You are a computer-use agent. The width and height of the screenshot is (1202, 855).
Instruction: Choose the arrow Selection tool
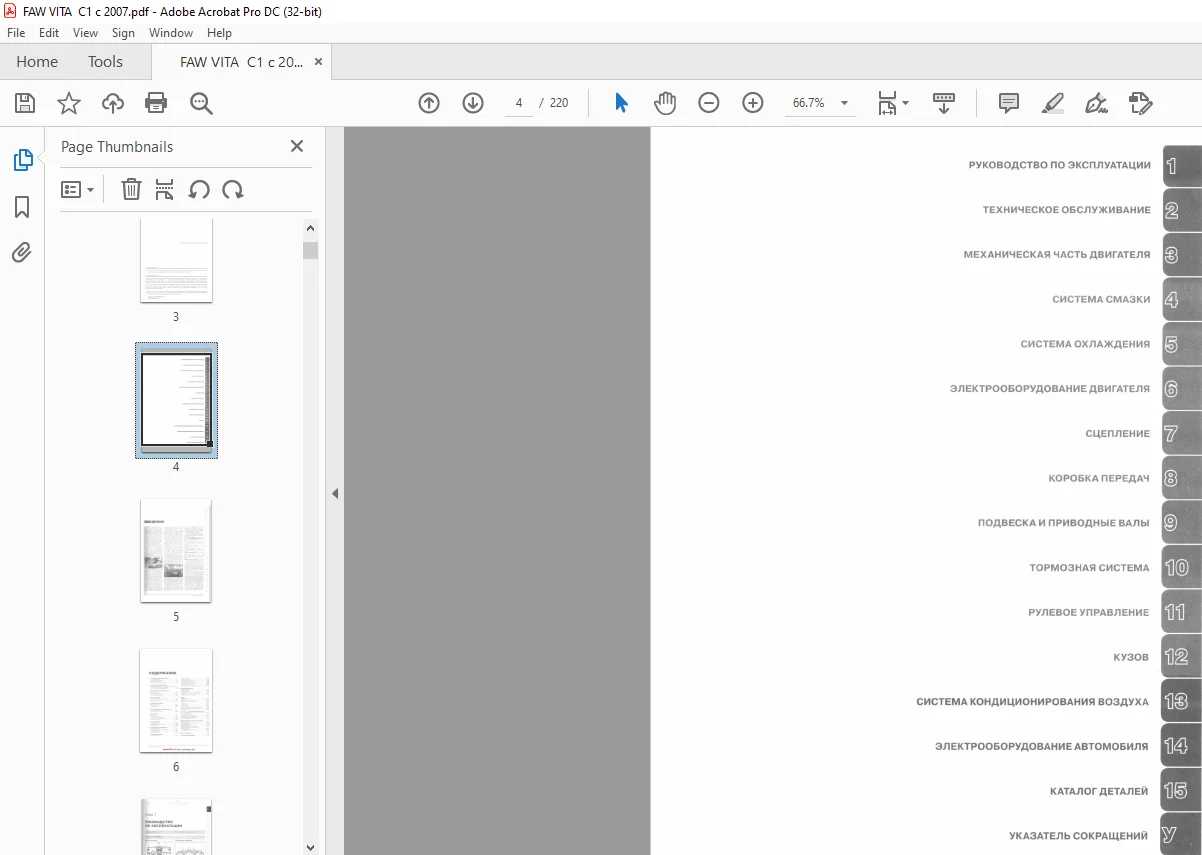621,103
